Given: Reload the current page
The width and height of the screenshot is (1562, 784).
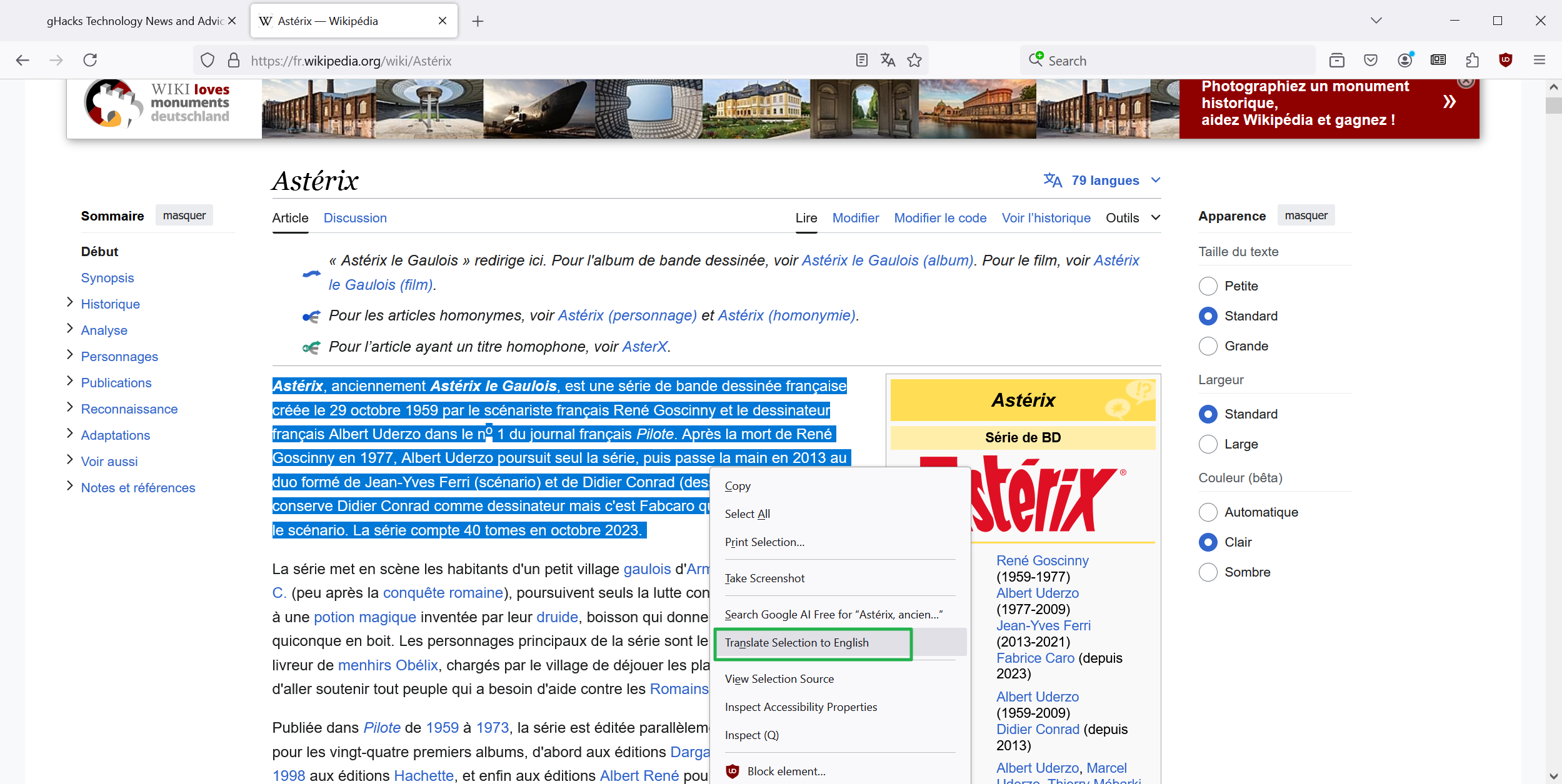Looking at the screenshot, I should pos(91,60).
